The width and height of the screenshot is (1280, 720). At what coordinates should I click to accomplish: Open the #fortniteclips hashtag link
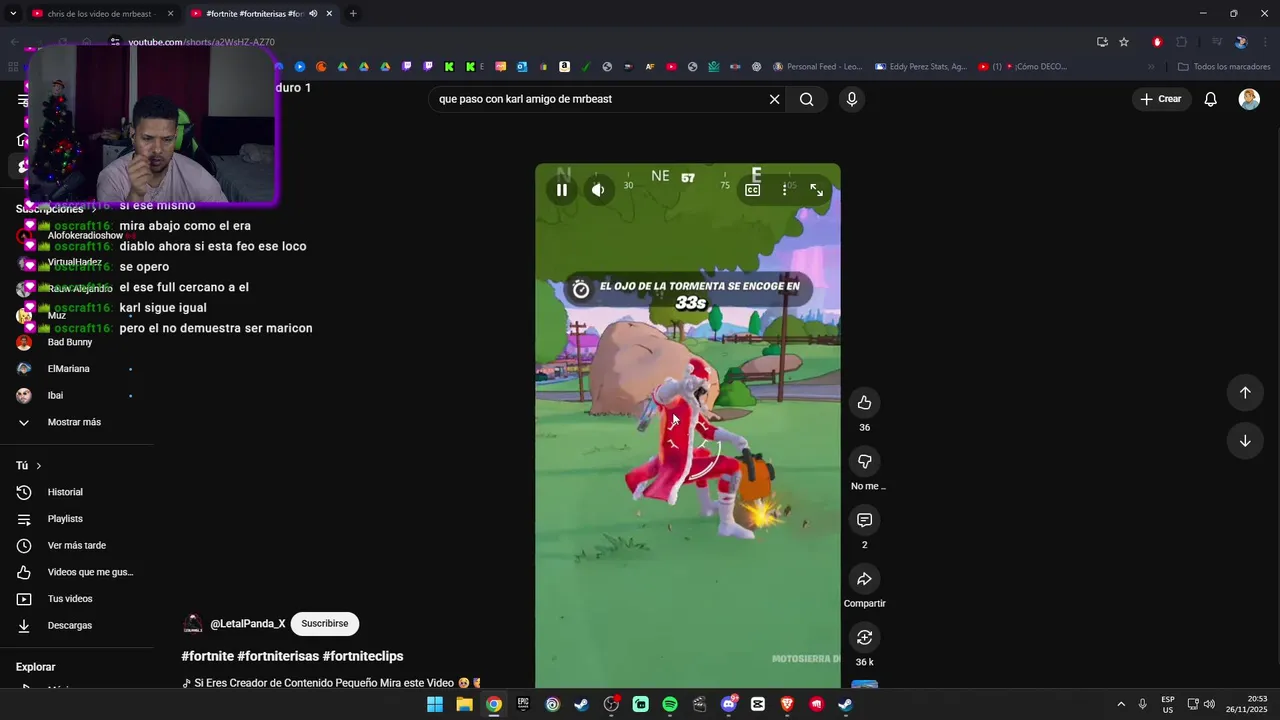click(x=363, y=656)
